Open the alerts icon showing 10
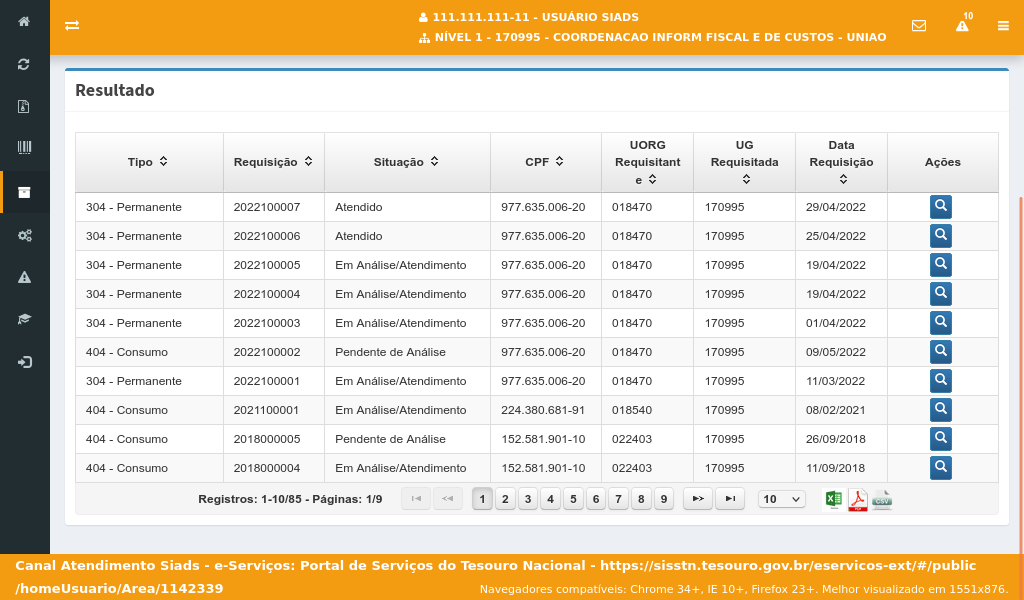Image resolution: width=1024 pixels, height=600 pixels. pos(963,24)
